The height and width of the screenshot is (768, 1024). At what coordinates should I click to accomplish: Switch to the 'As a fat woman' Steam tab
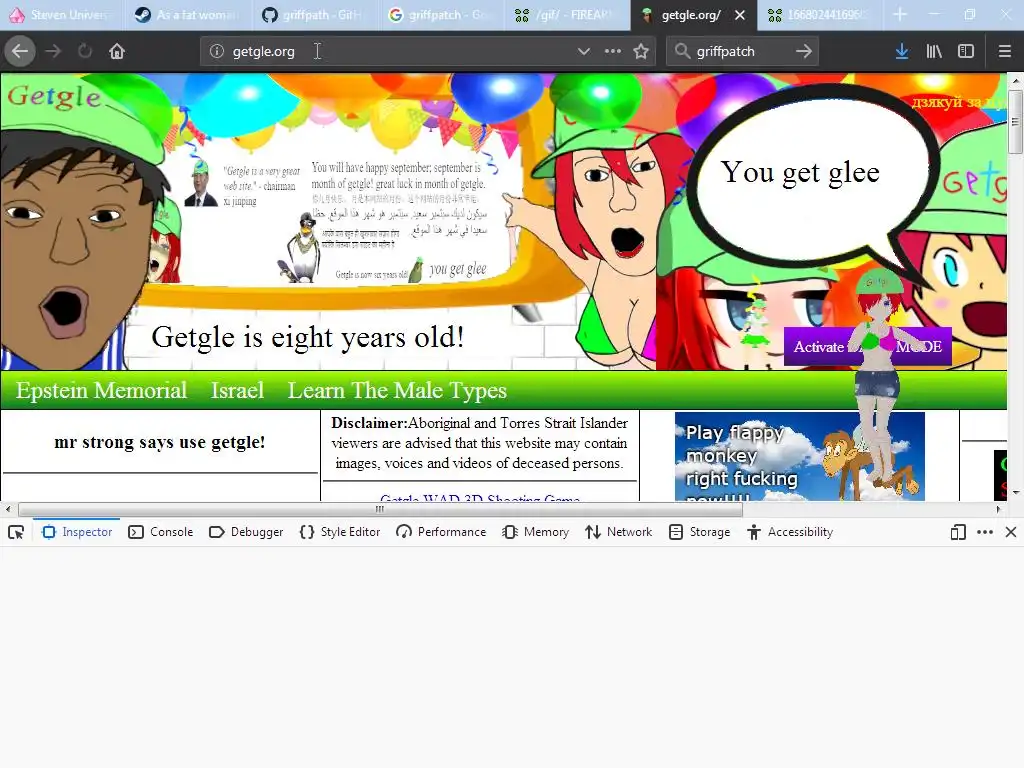(x=187, y=14)
